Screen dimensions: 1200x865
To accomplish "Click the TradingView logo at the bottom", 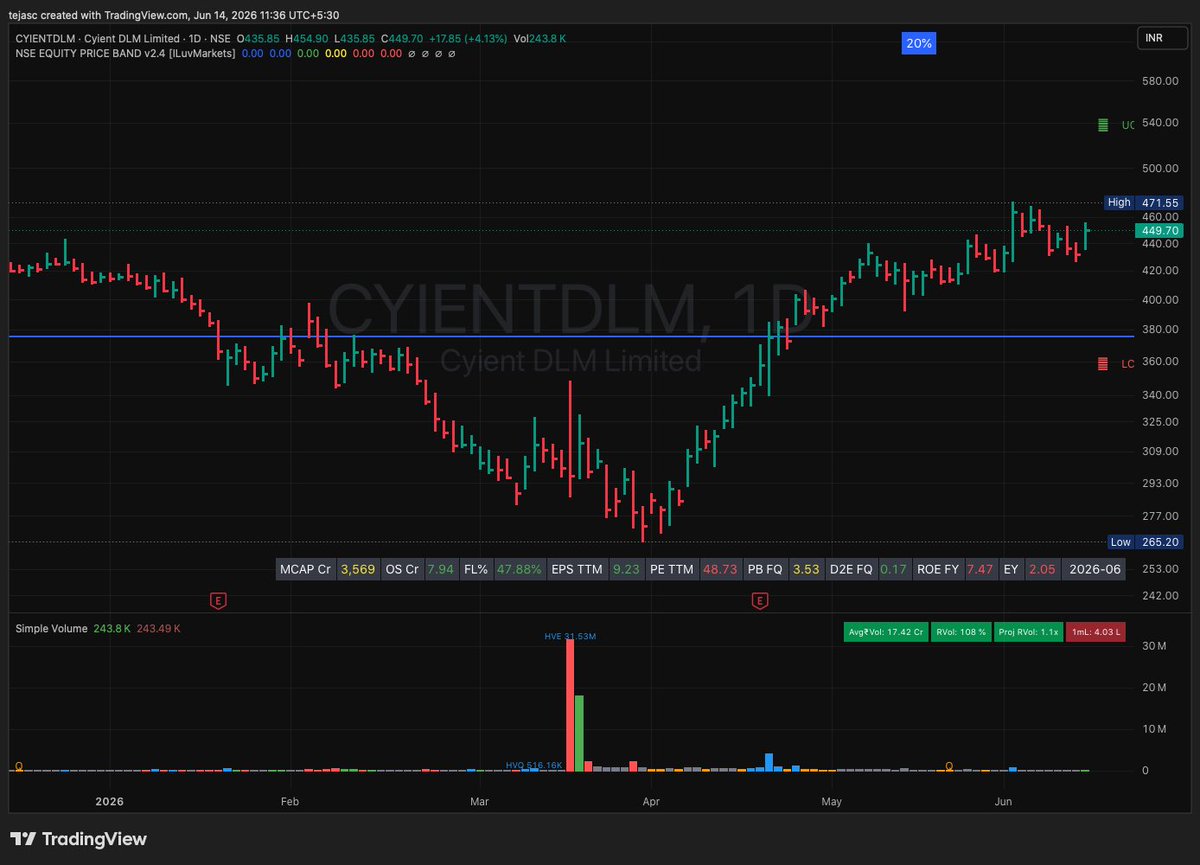I will point(79,839).
